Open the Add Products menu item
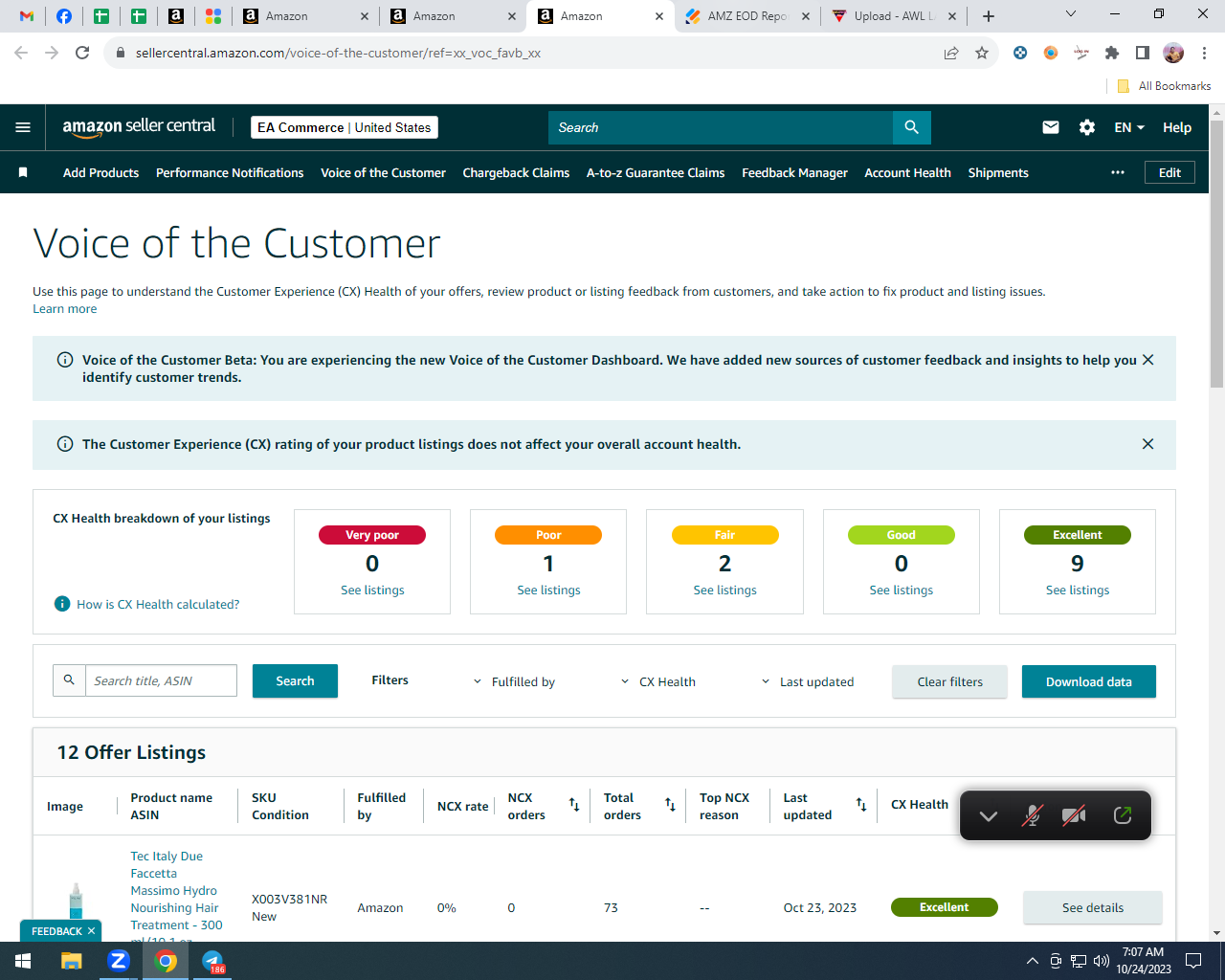1225x980 pixels. (x=100, y=172)
